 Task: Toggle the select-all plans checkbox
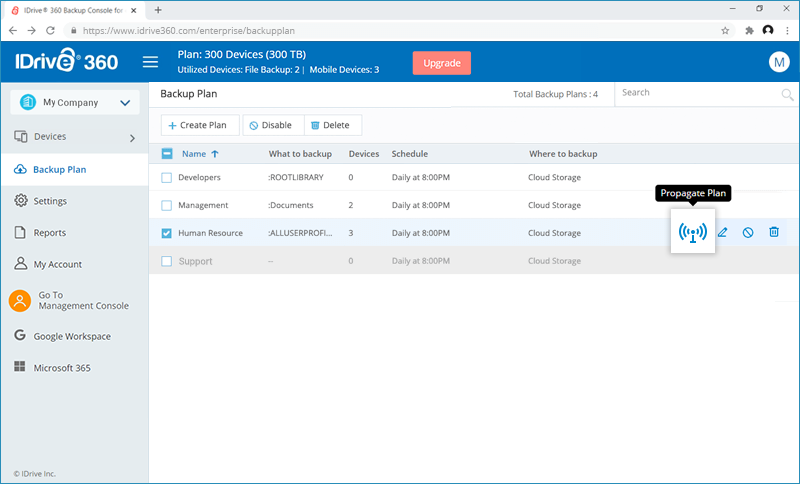[x=167, y=154]
